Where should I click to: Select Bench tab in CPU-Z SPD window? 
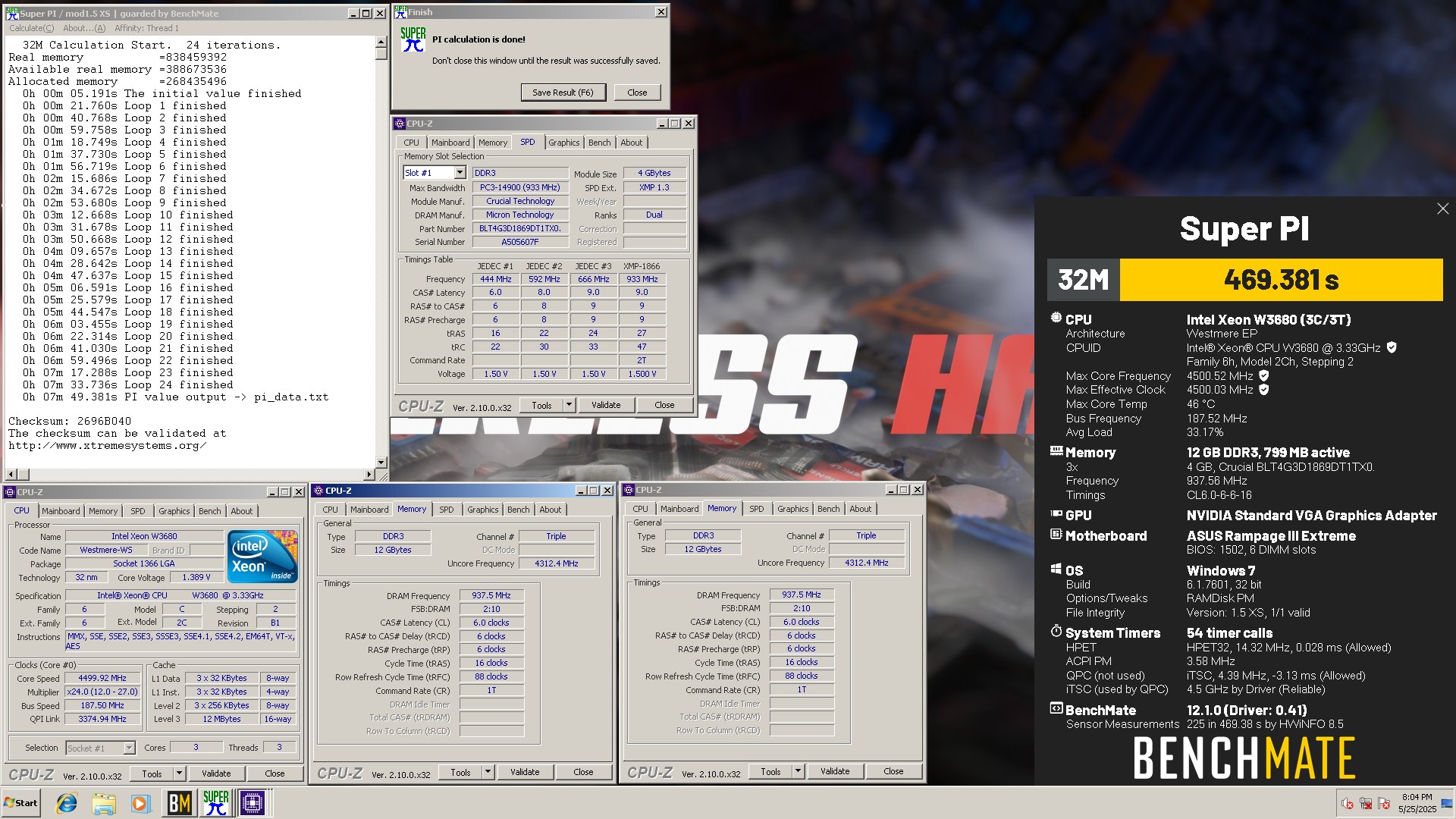(x=599, y=143)
